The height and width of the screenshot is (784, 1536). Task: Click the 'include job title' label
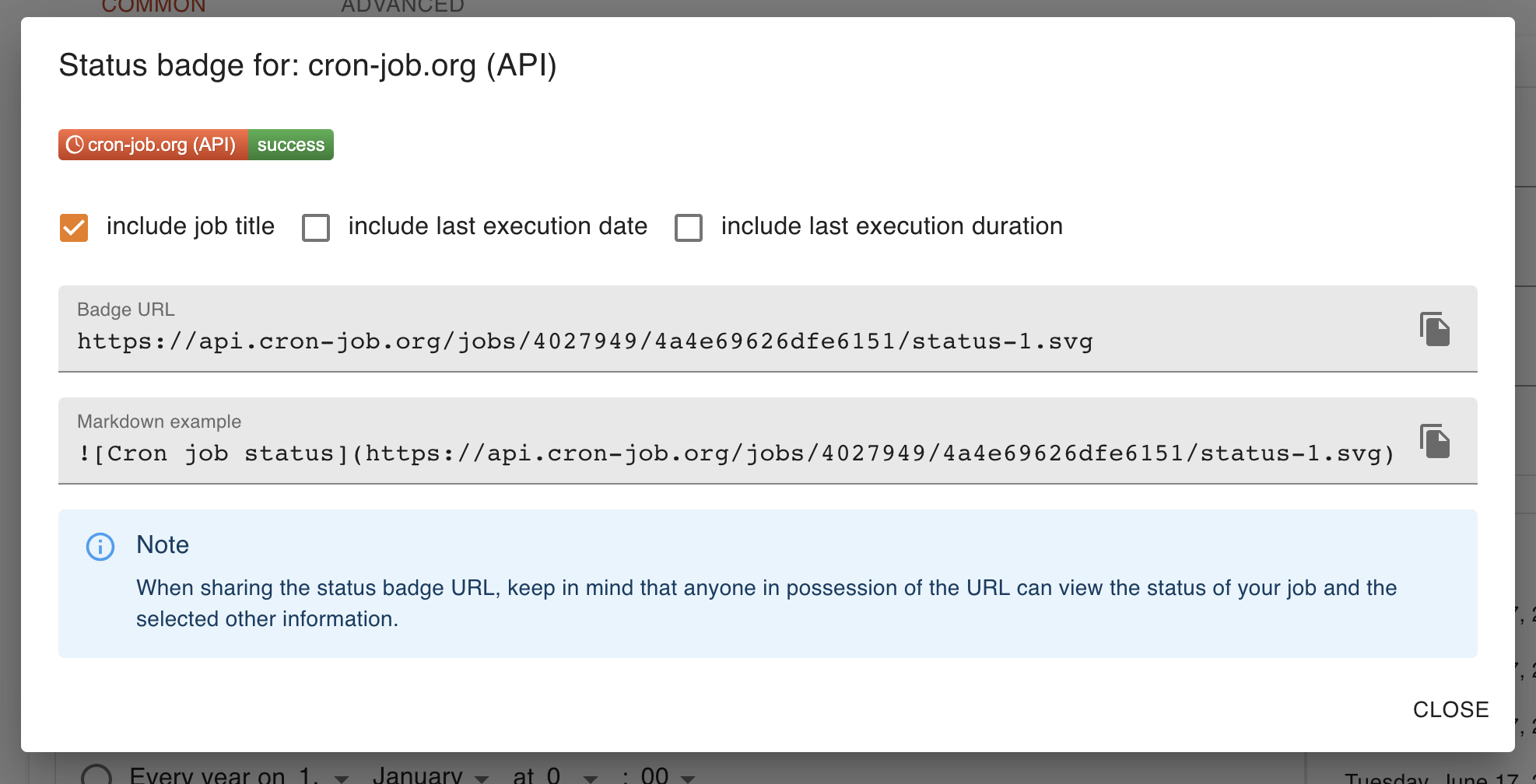(191, 226)
